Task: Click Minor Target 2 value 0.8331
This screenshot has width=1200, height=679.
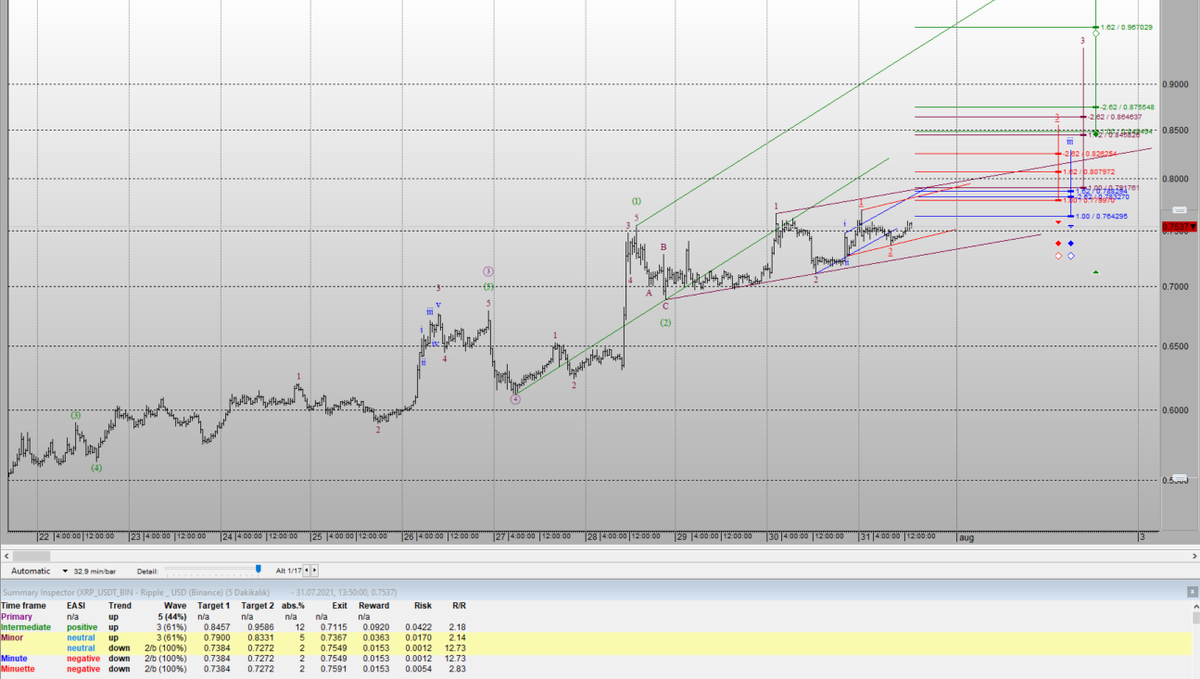Action: (260, 637)
